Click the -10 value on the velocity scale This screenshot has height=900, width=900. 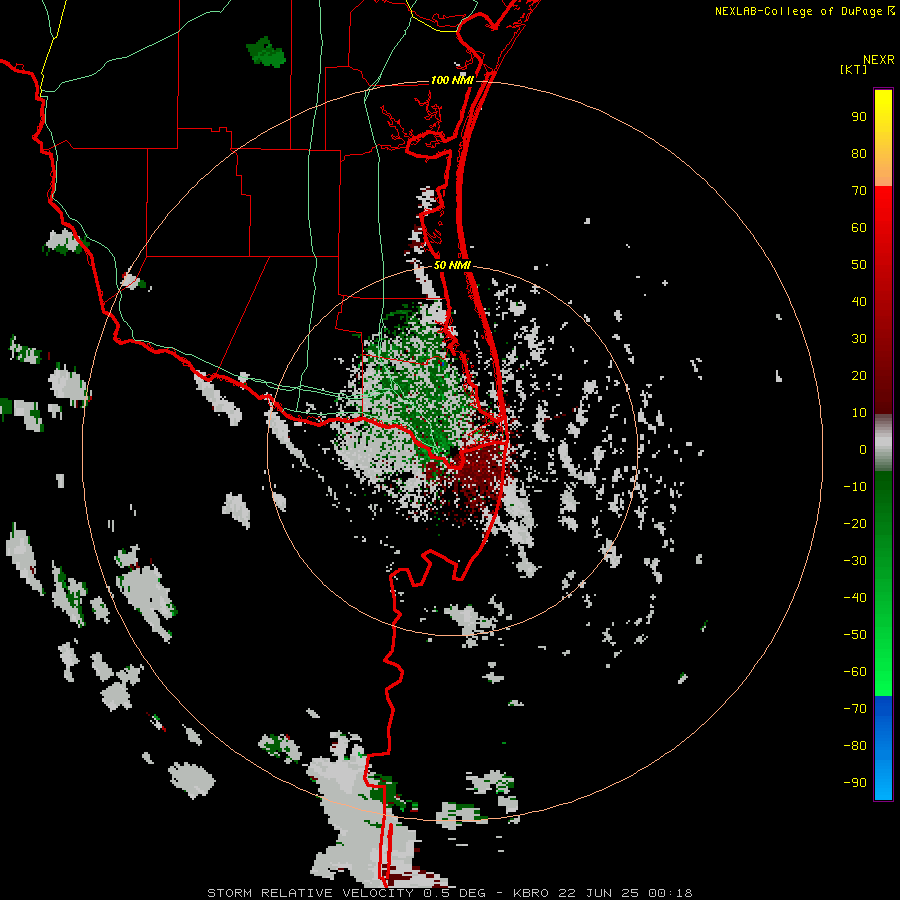point(855,487)
